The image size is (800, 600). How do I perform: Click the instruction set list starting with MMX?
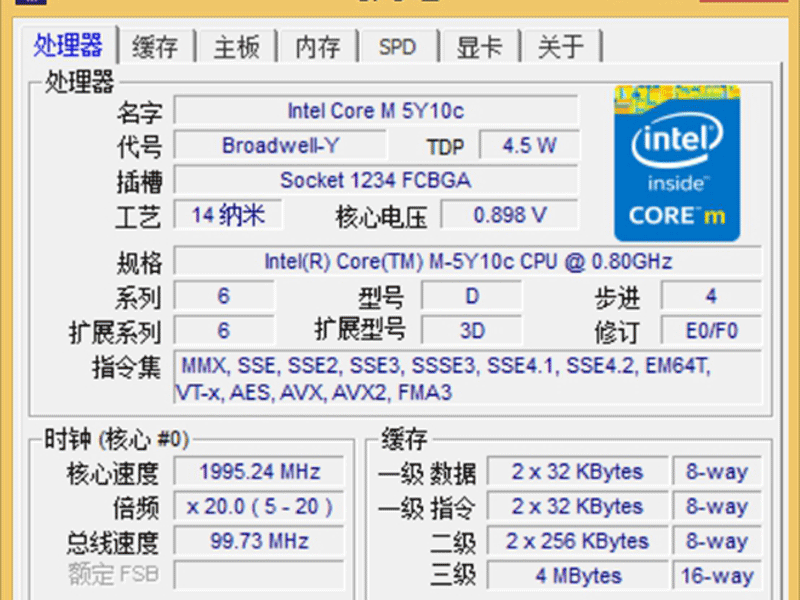pyautogui.click(x=468, y=379)
